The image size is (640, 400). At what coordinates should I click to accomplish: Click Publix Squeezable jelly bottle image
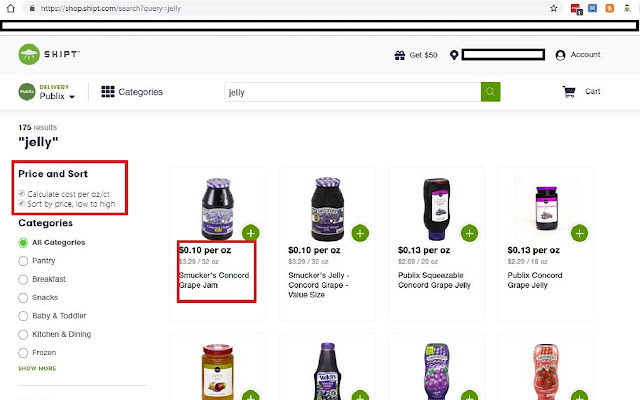437,209
